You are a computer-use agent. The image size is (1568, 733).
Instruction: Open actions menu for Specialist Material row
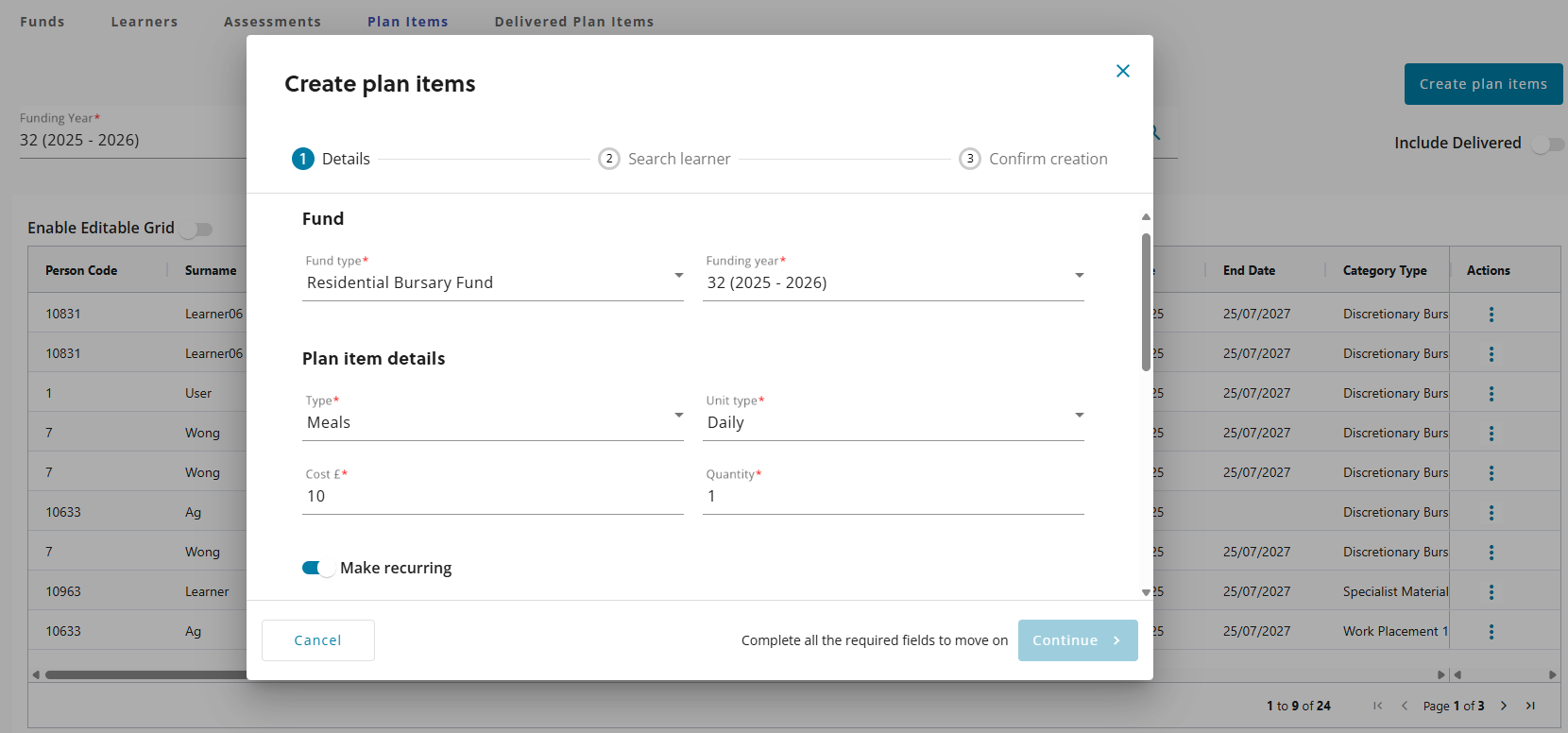click(x=1491, y=592)
